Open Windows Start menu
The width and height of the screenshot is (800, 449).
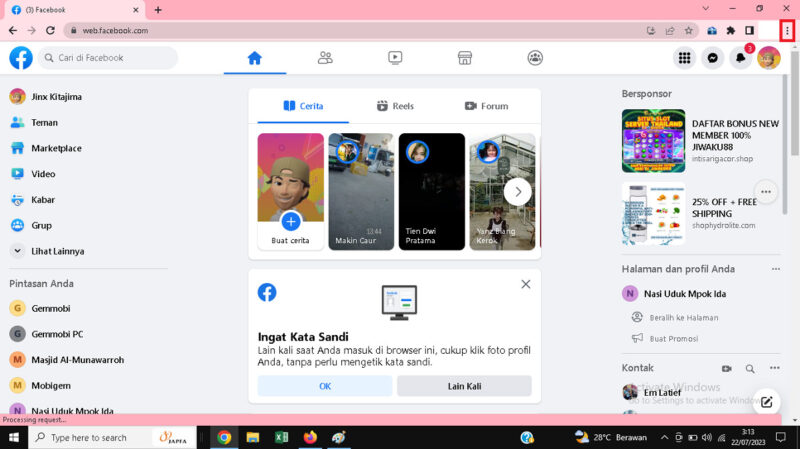point(14,437)
